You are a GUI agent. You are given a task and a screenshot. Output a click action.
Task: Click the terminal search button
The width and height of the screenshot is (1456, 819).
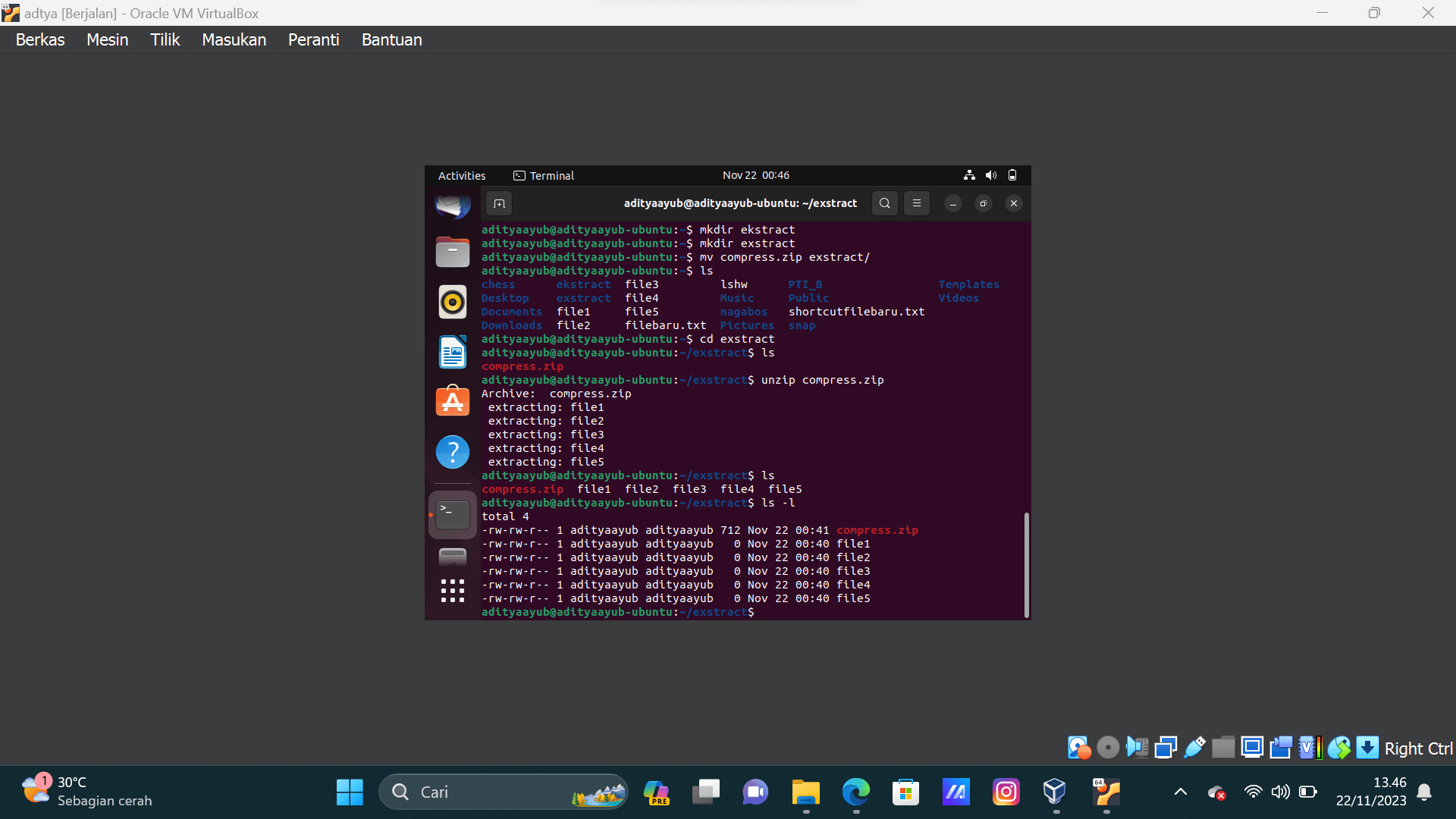pos(884,203)
